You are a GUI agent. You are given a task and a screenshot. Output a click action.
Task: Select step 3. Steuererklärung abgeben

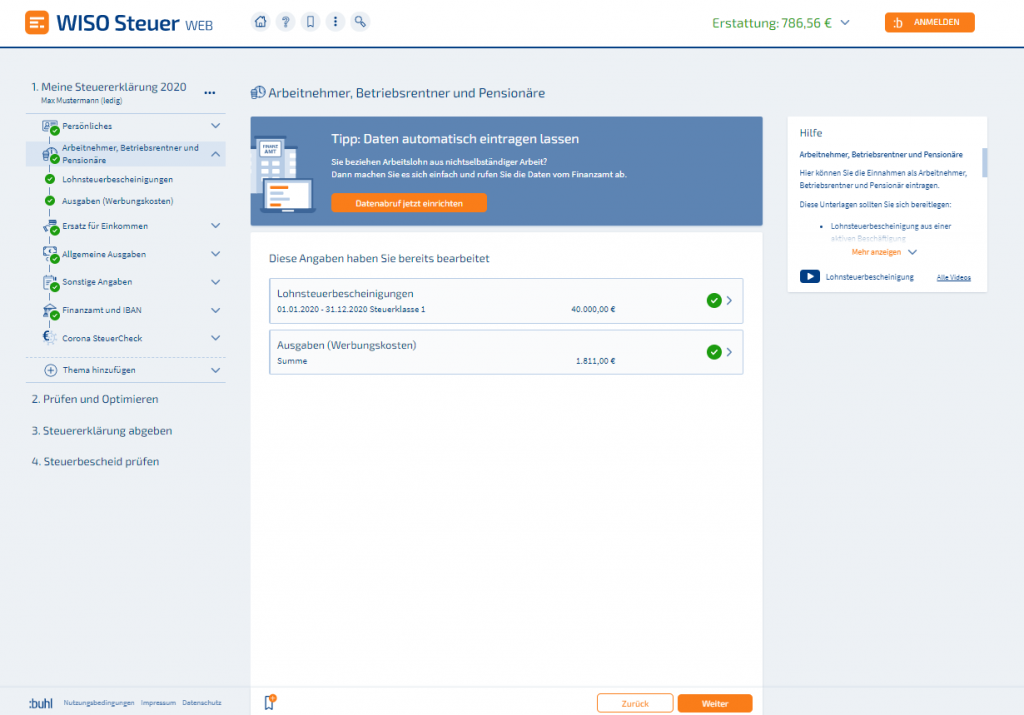[x=101, y=431]
